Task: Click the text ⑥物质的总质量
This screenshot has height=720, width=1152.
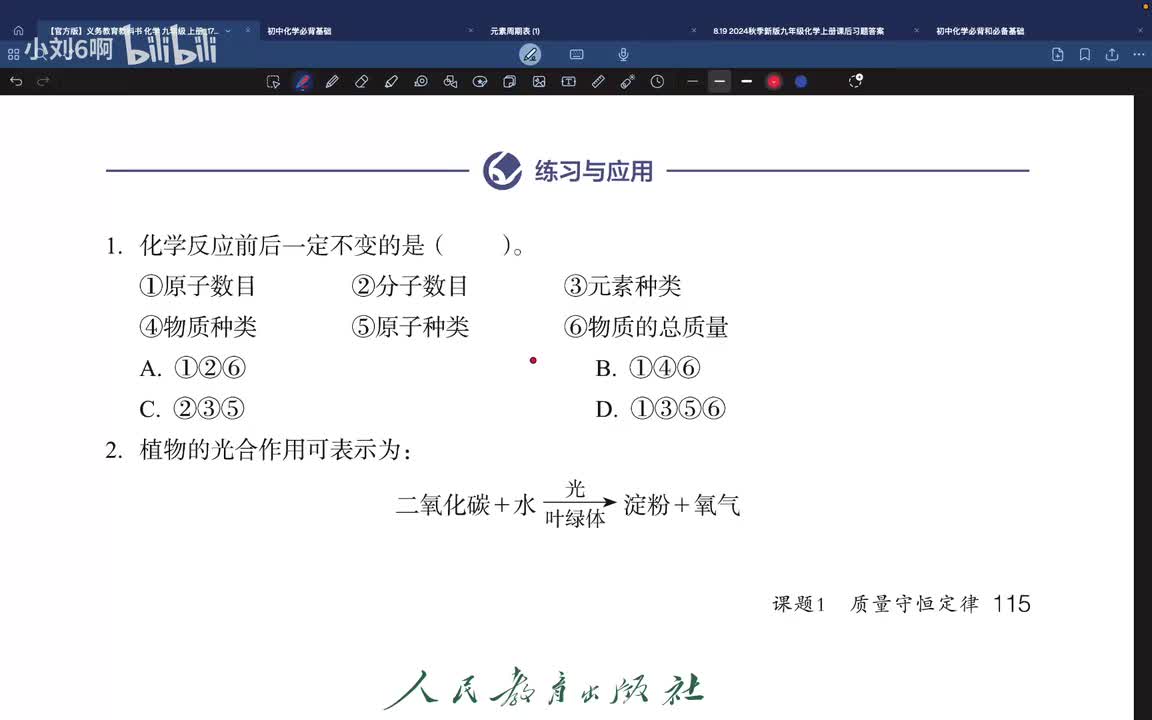Action: (x=646, y=327)
